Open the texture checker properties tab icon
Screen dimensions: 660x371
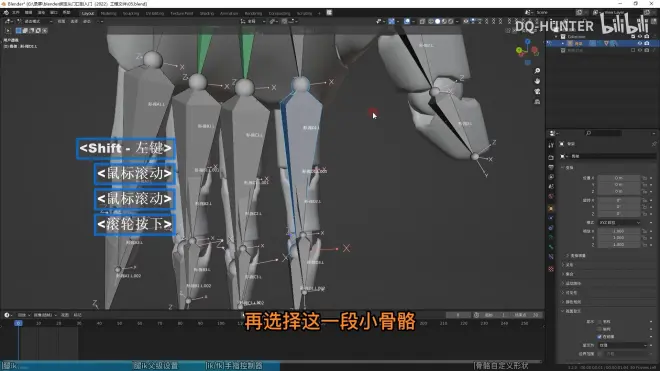click(x=551, y=269)
